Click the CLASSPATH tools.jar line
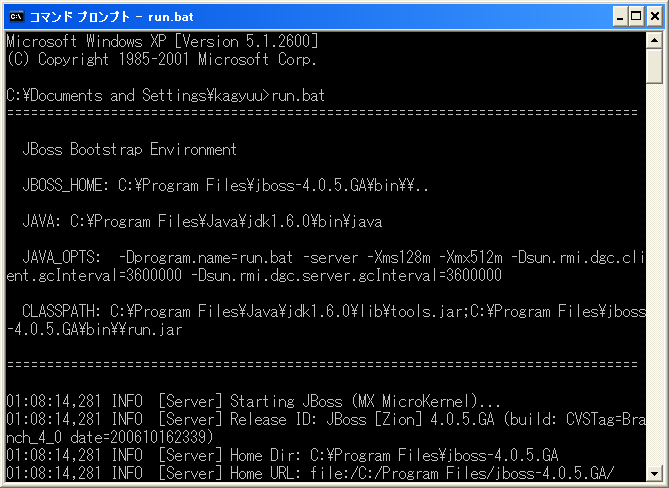The height and width of the screenshot is (488, 669). (x=330, y=312)
